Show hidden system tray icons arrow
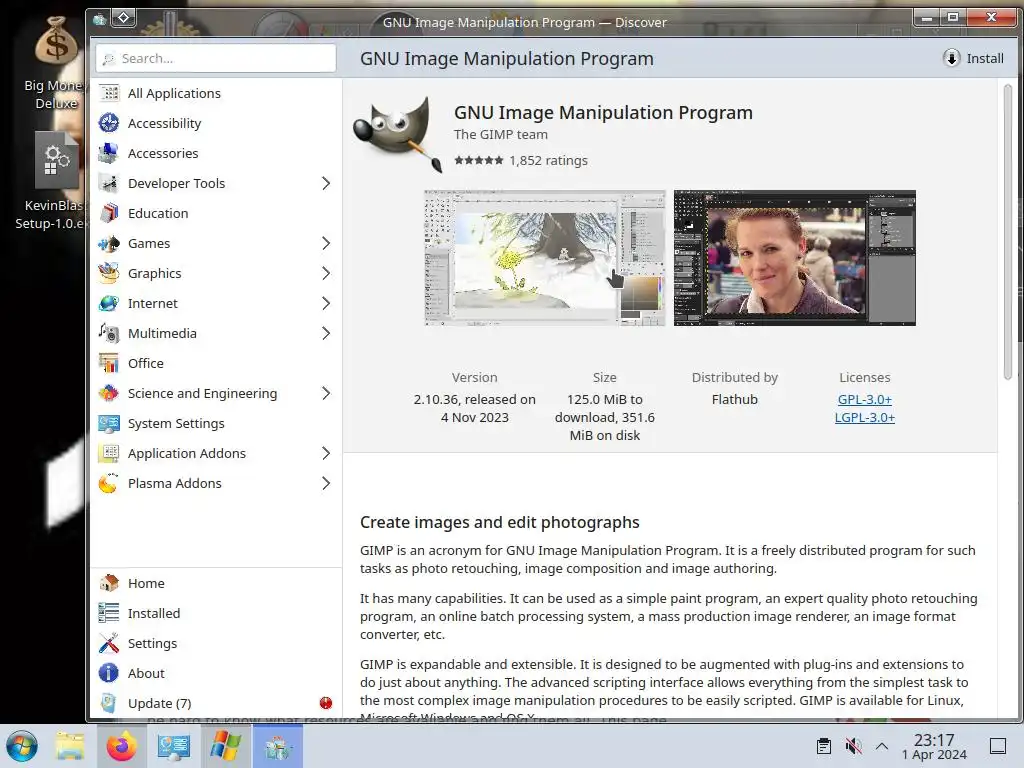The image size is (1024, 768). tap(882, 746)
